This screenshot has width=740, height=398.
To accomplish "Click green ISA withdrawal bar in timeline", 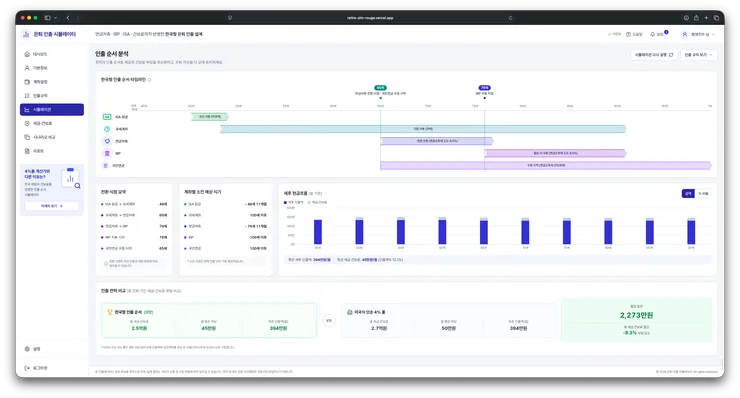I will point(210,117).
